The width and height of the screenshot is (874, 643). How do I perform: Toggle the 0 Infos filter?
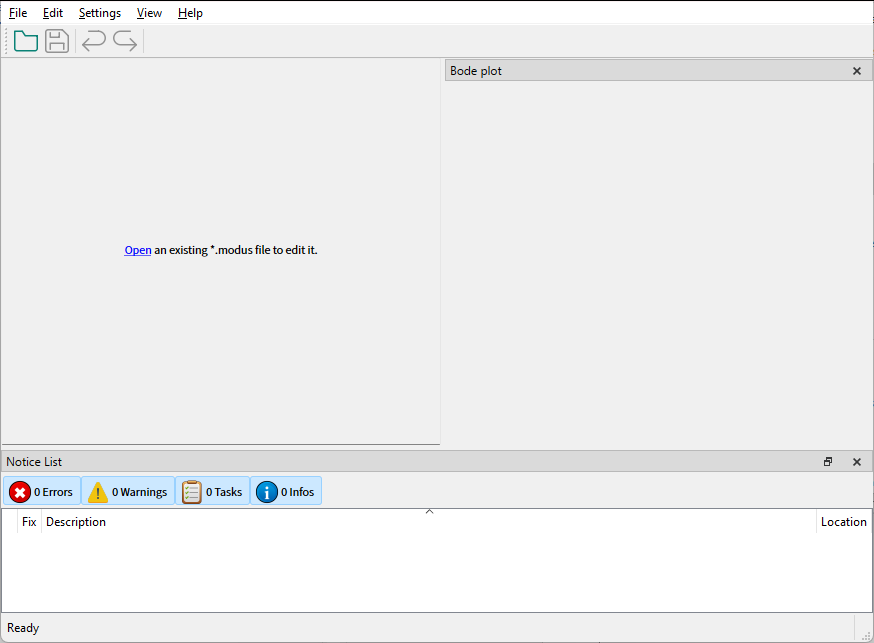point(286,492)
